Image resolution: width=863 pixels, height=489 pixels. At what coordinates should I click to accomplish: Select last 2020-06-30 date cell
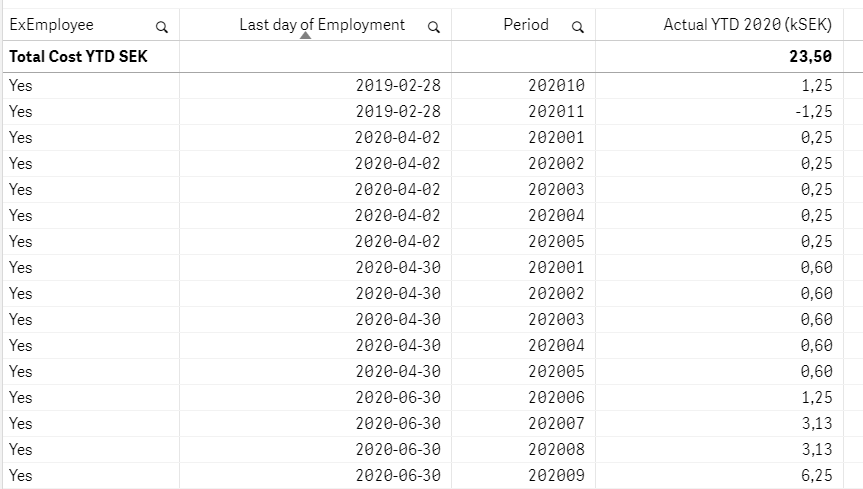coord(397,476)
